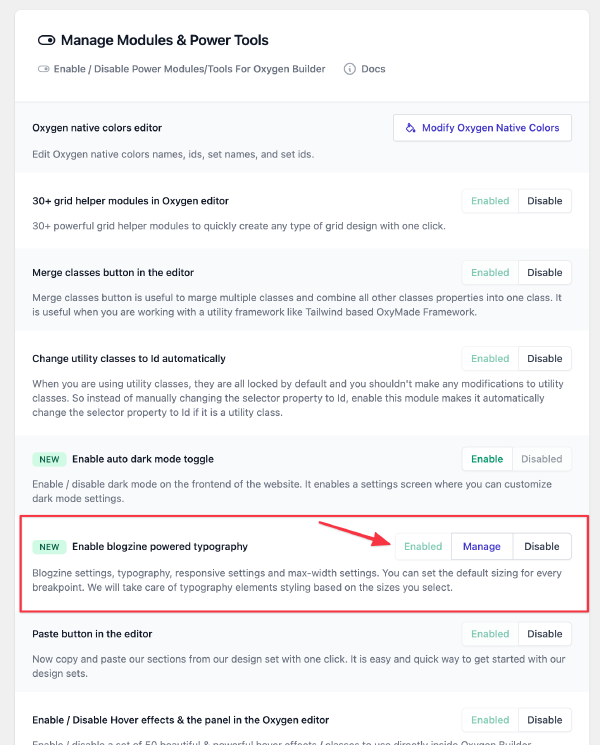This screenshot has width=600, height=745.
Task: Open Modify Oxygen Native Colors
Action: click(x=482, y=128)
